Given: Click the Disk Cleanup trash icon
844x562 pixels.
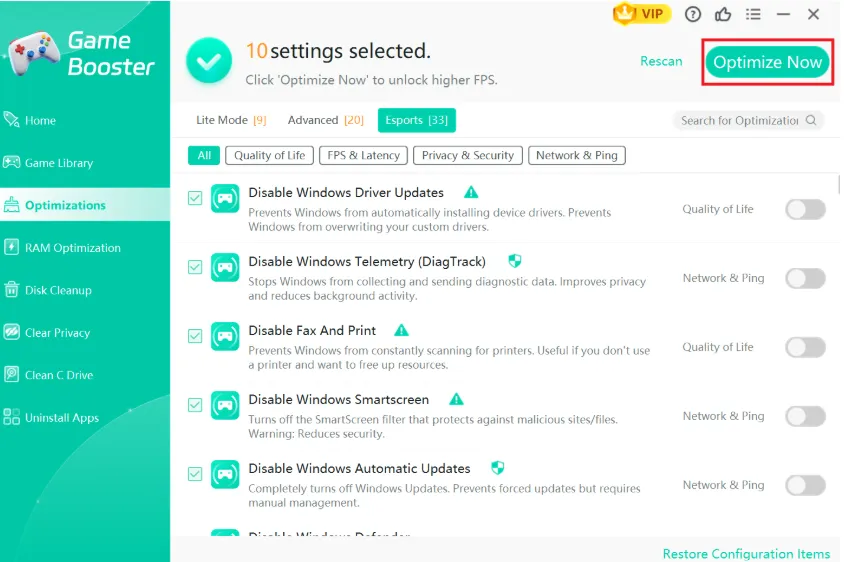Looking at the screenshot, I should click(x=11, y=290).
